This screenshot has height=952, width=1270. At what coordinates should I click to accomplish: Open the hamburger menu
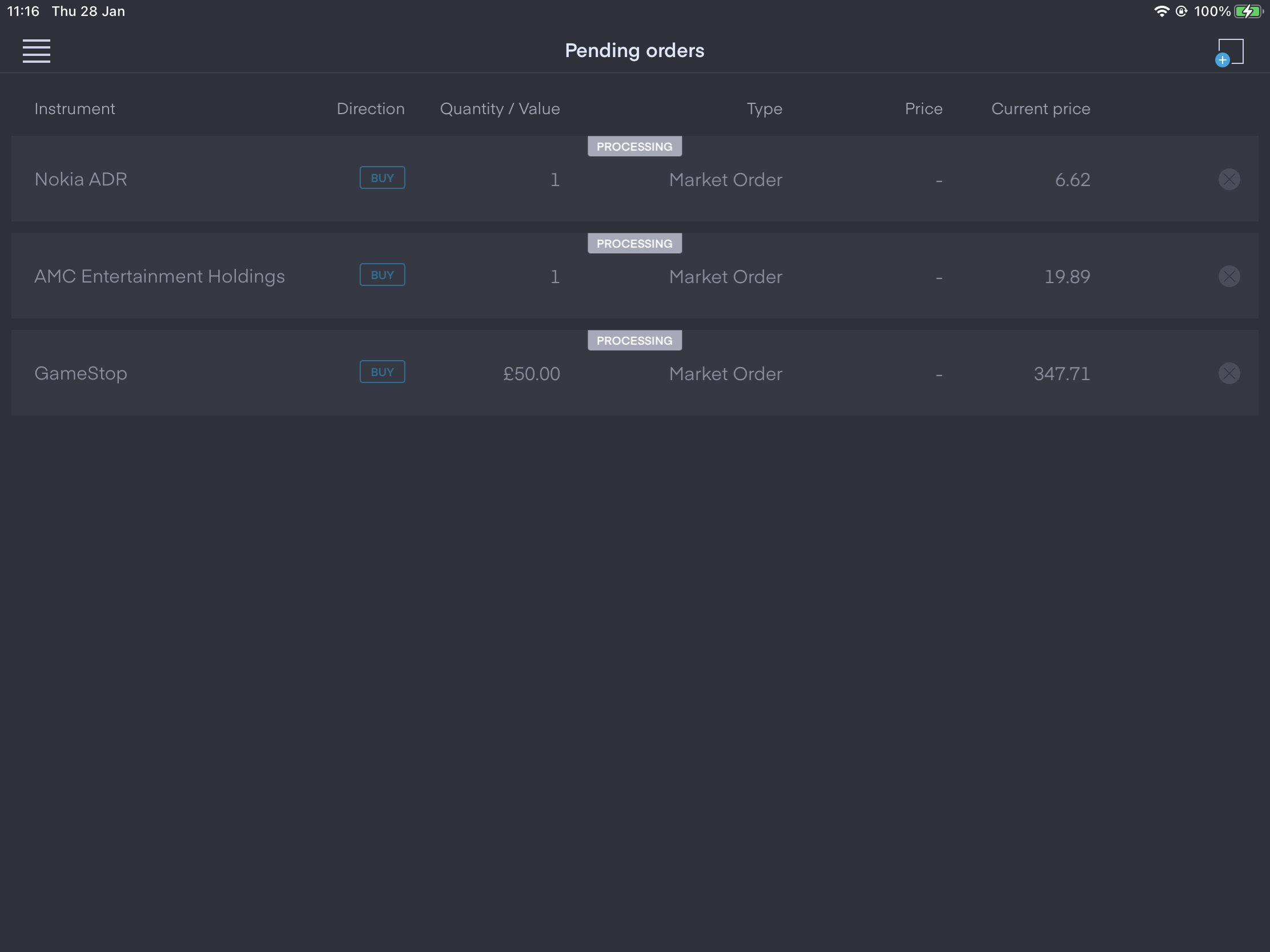36,51
